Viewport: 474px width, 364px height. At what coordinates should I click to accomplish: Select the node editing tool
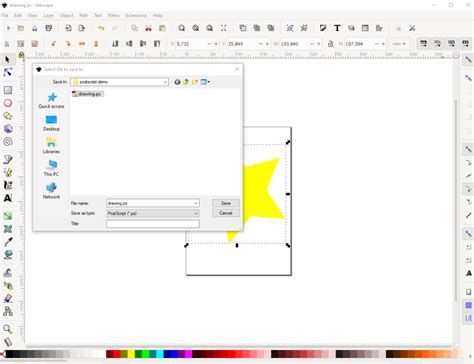tap(8, 72)
